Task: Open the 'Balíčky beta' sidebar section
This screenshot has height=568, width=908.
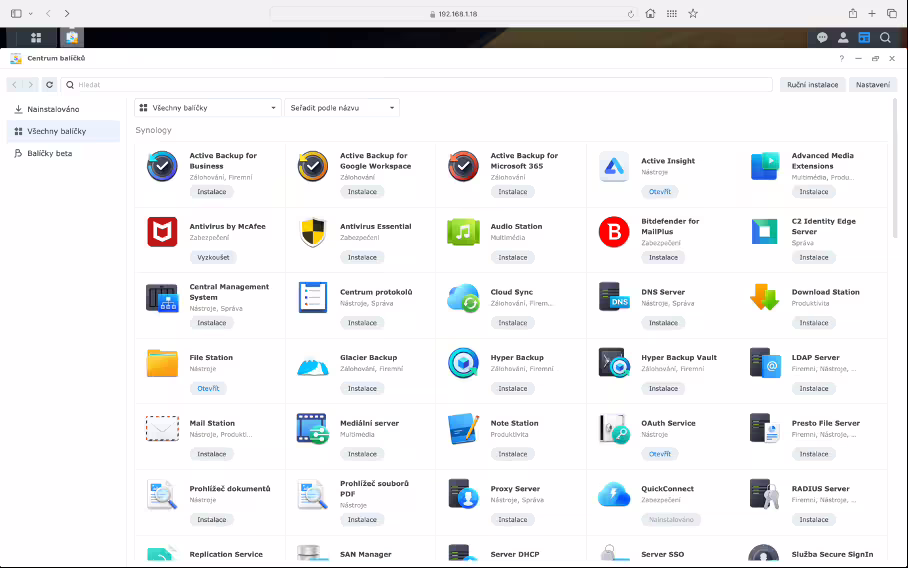Action: coord(63,153)
